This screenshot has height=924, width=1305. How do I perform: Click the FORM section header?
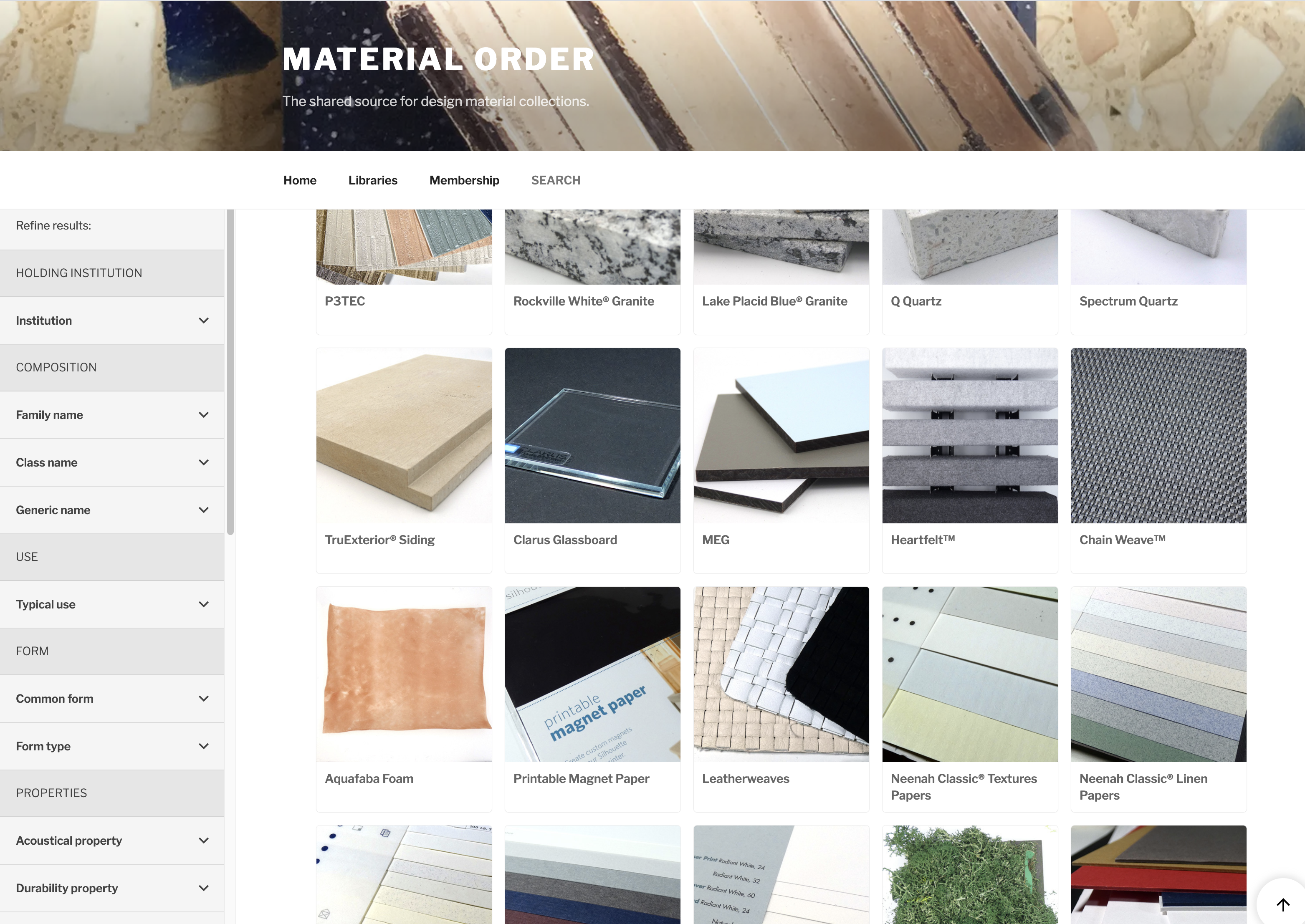pyautogui.click(x=112, y=651)
